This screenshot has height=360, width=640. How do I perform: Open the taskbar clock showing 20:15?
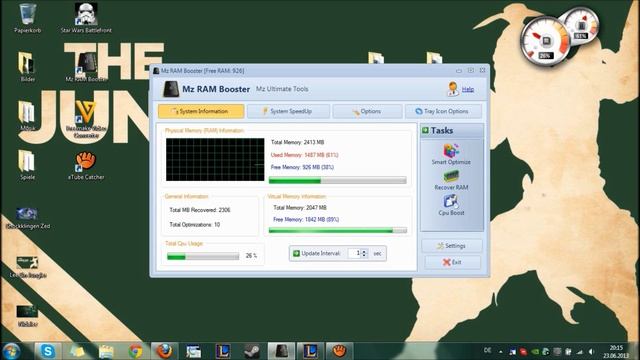pos(616,351)
